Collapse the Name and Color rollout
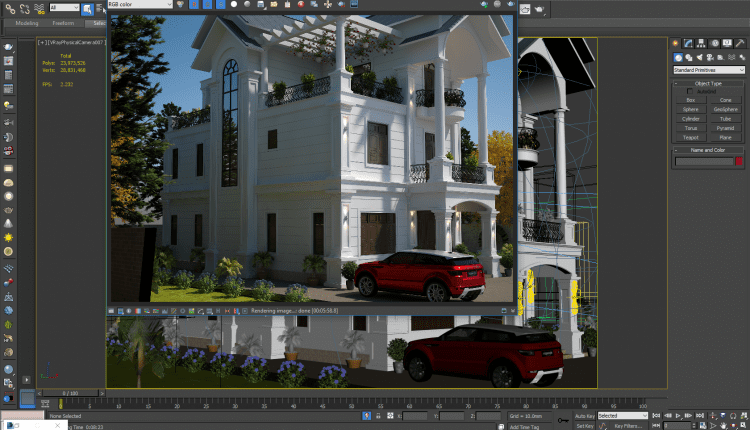Image resolution: width=750 pixels, height=430 pixels. coord(708,150)
